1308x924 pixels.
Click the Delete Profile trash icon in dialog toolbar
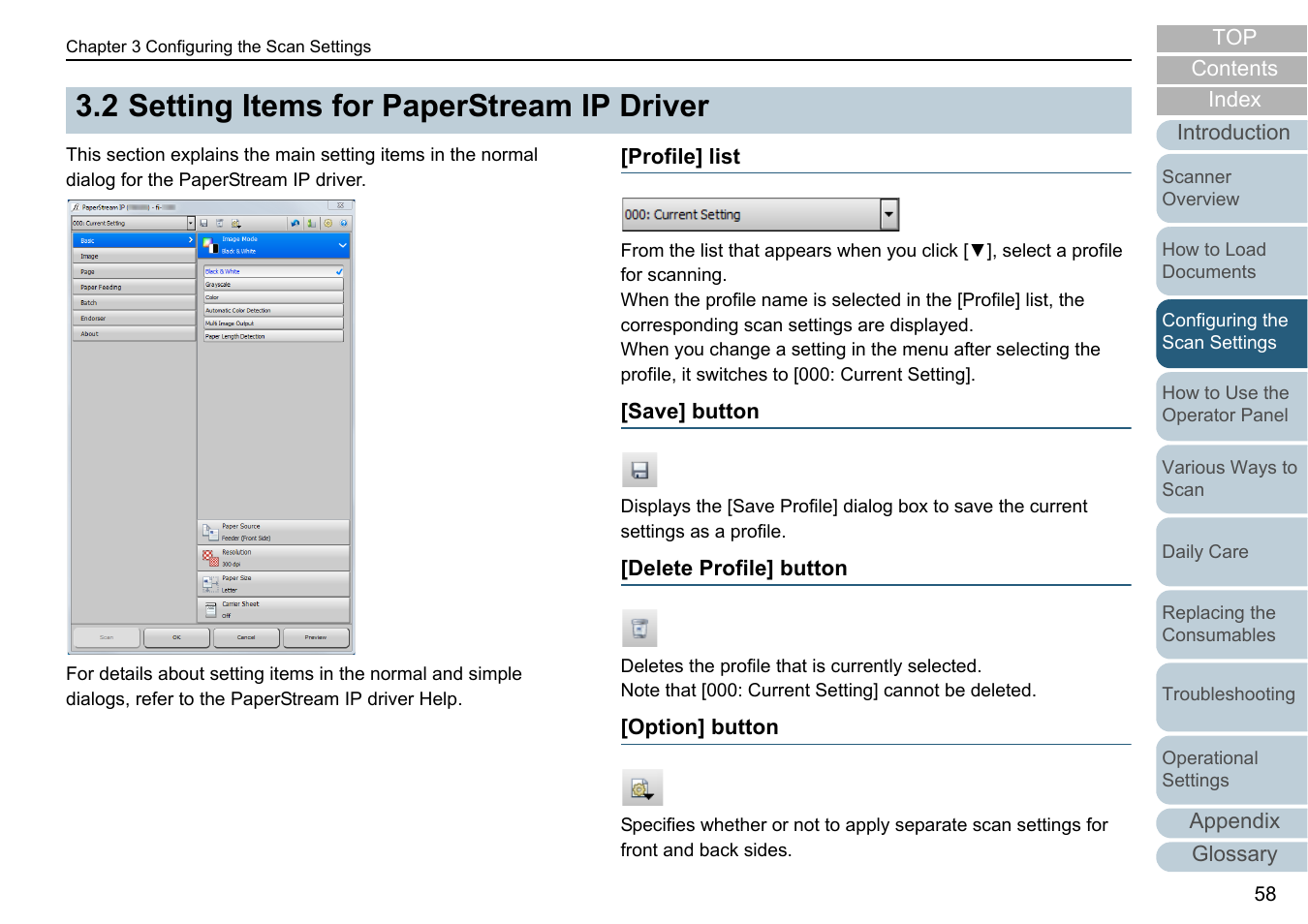pyautogui.click(x=220, y=223)
